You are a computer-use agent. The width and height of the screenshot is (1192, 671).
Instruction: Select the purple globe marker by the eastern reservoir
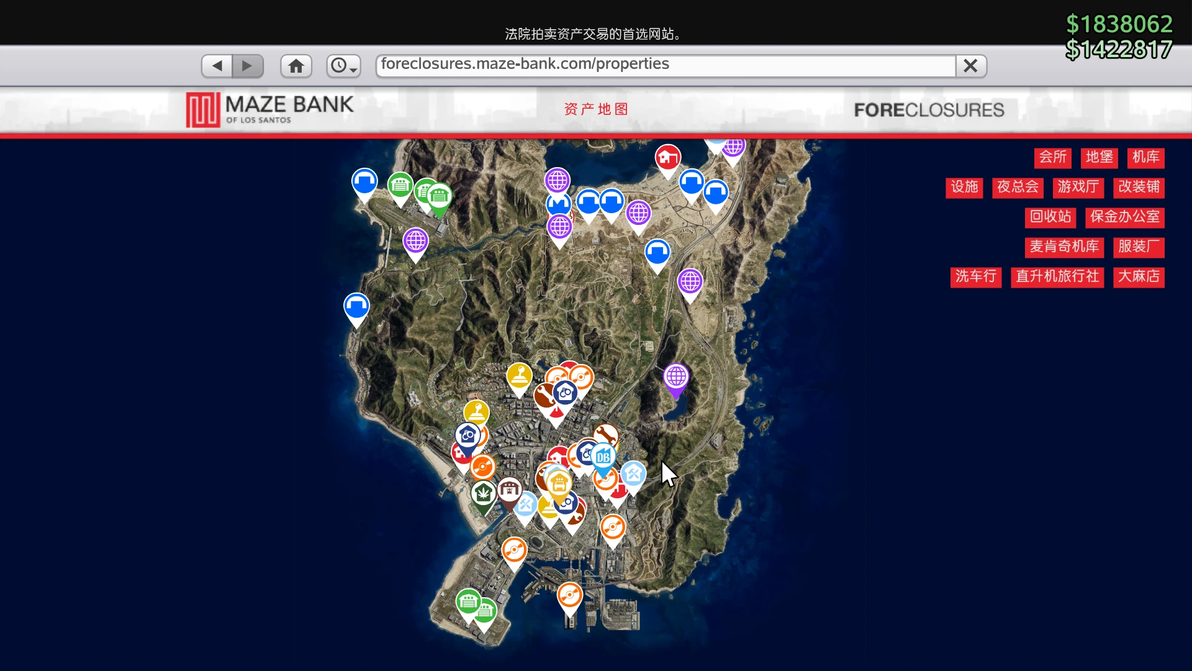click(x=676, y=378)
